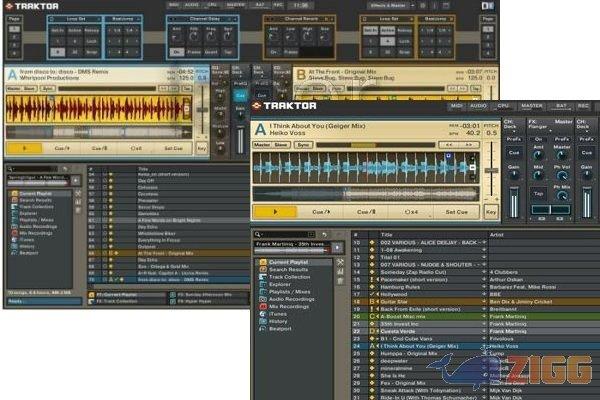Toggle the FX On button in front window

(538, 139)
